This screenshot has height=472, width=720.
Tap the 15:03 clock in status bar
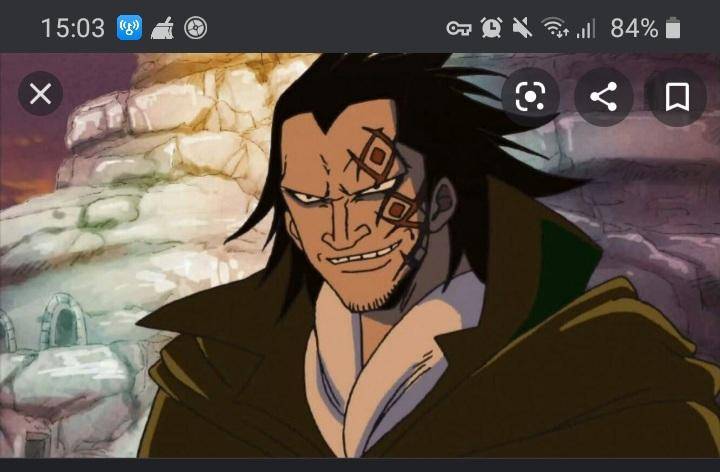73,28
